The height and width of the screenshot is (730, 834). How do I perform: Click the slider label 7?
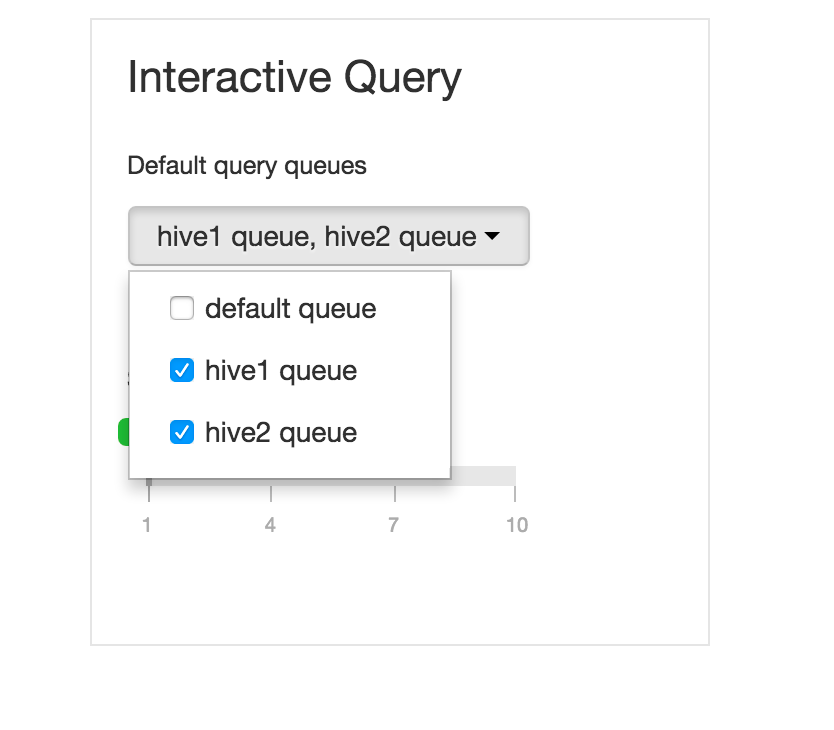click(393, 525)
